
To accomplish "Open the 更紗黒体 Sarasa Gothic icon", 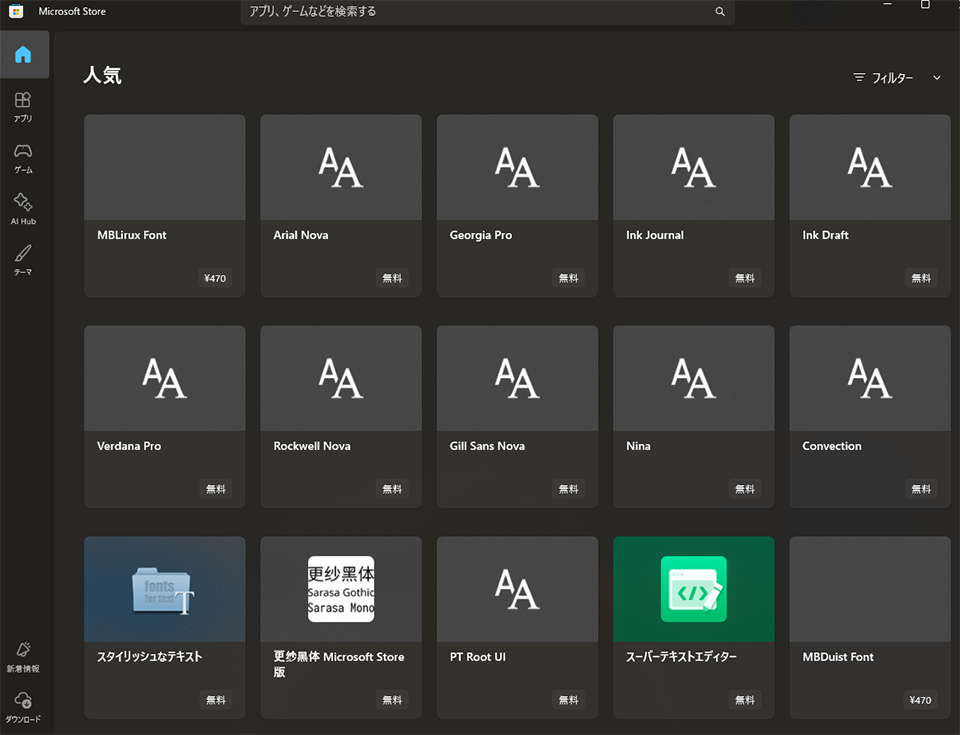I will point(341,589).
